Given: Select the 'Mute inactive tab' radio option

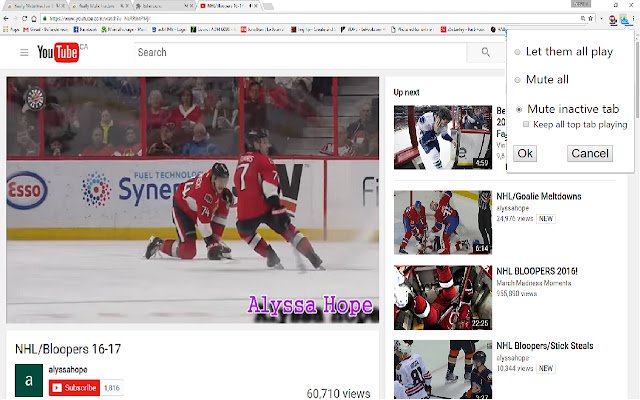Looking at the screenshot, I should pyautogui.click(x=519, y=109).
